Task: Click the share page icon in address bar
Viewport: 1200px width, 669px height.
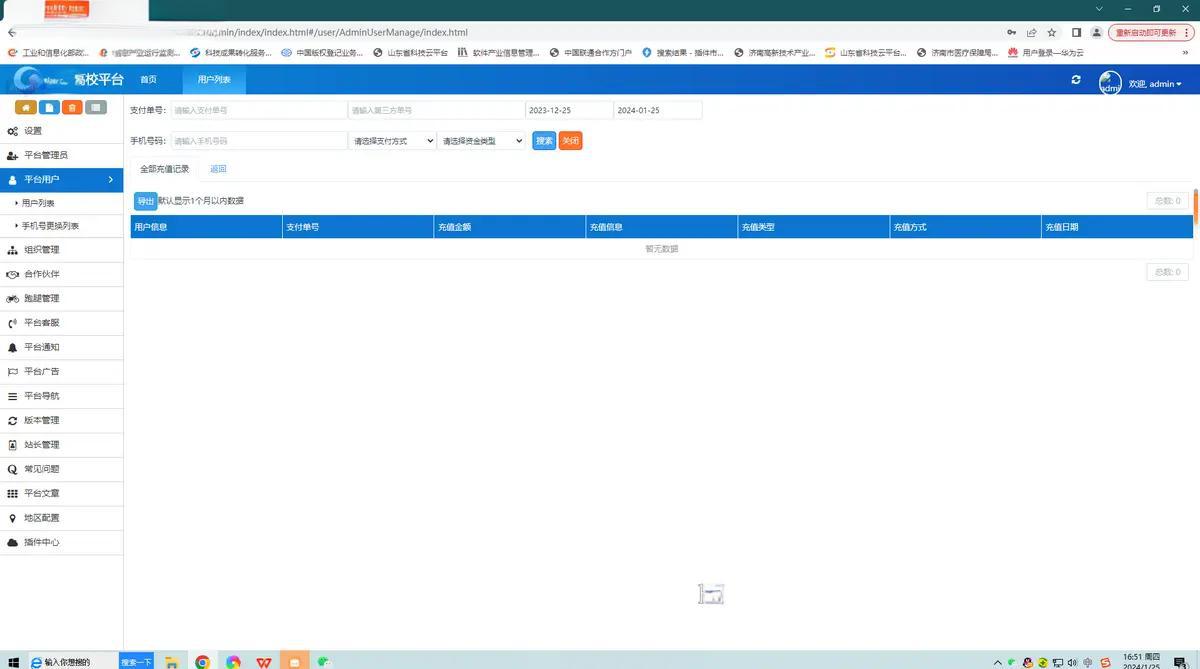Action: 1032,32
